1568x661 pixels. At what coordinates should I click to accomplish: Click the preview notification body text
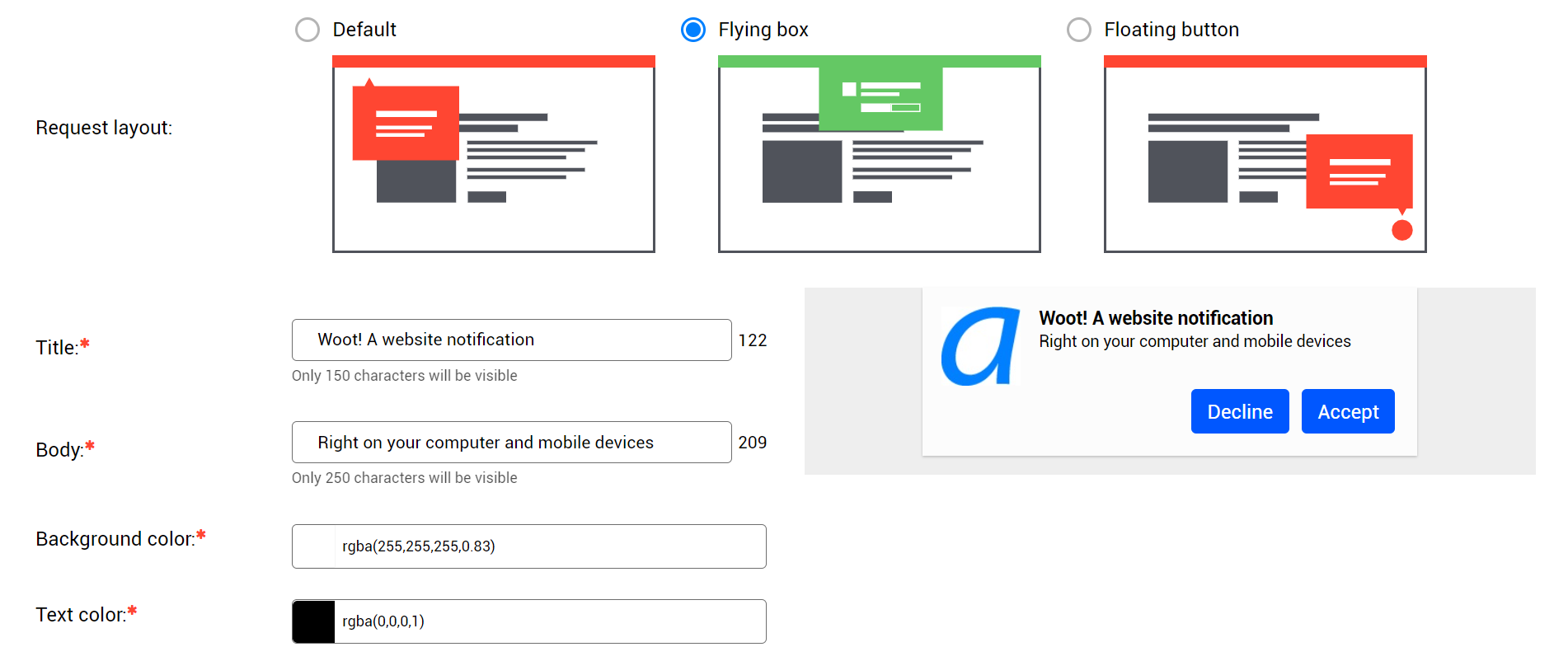click(x=1194, y=341)
